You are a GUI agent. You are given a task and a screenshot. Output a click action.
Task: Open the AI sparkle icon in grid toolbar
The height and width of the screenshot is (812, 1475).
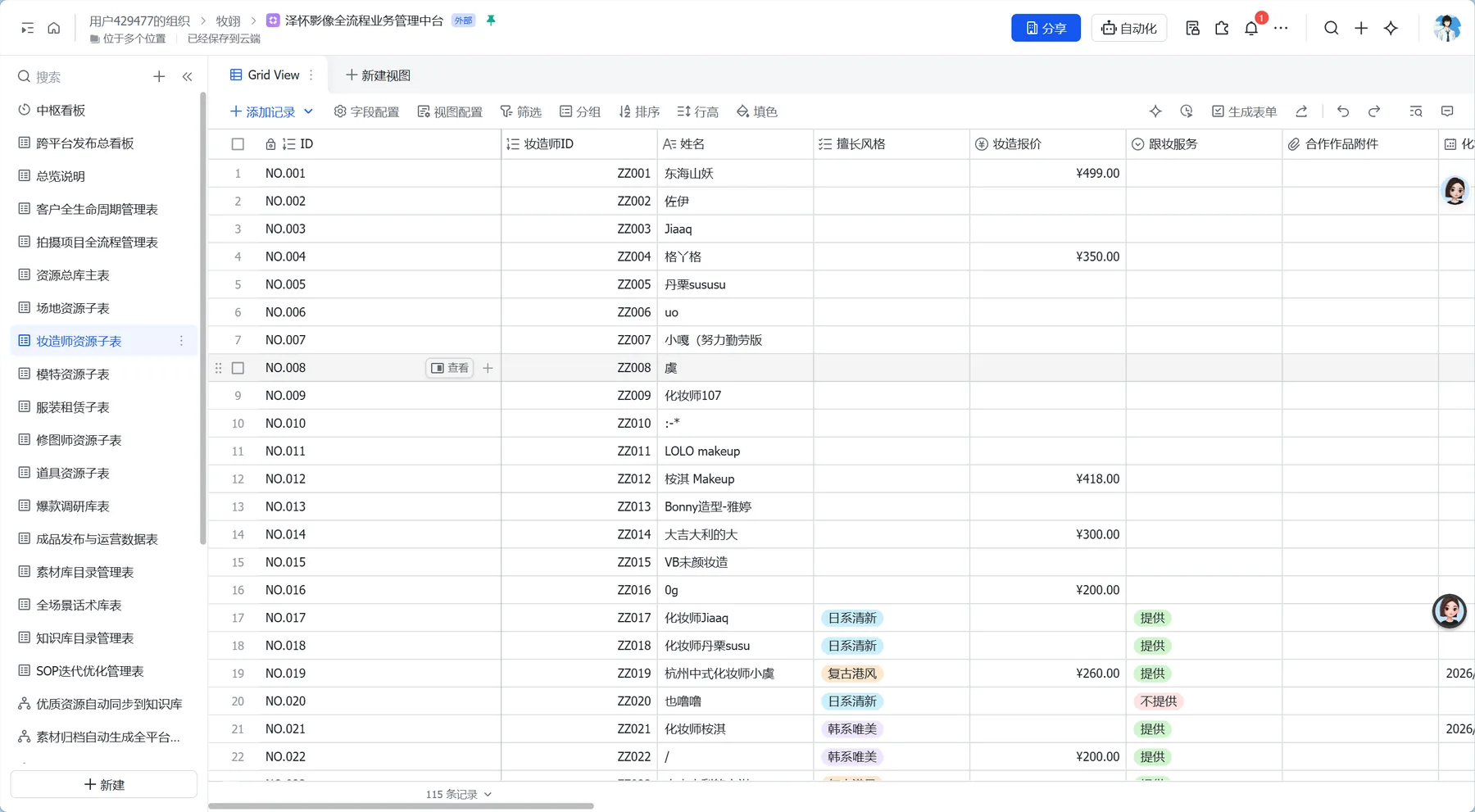pos(1155,111)
